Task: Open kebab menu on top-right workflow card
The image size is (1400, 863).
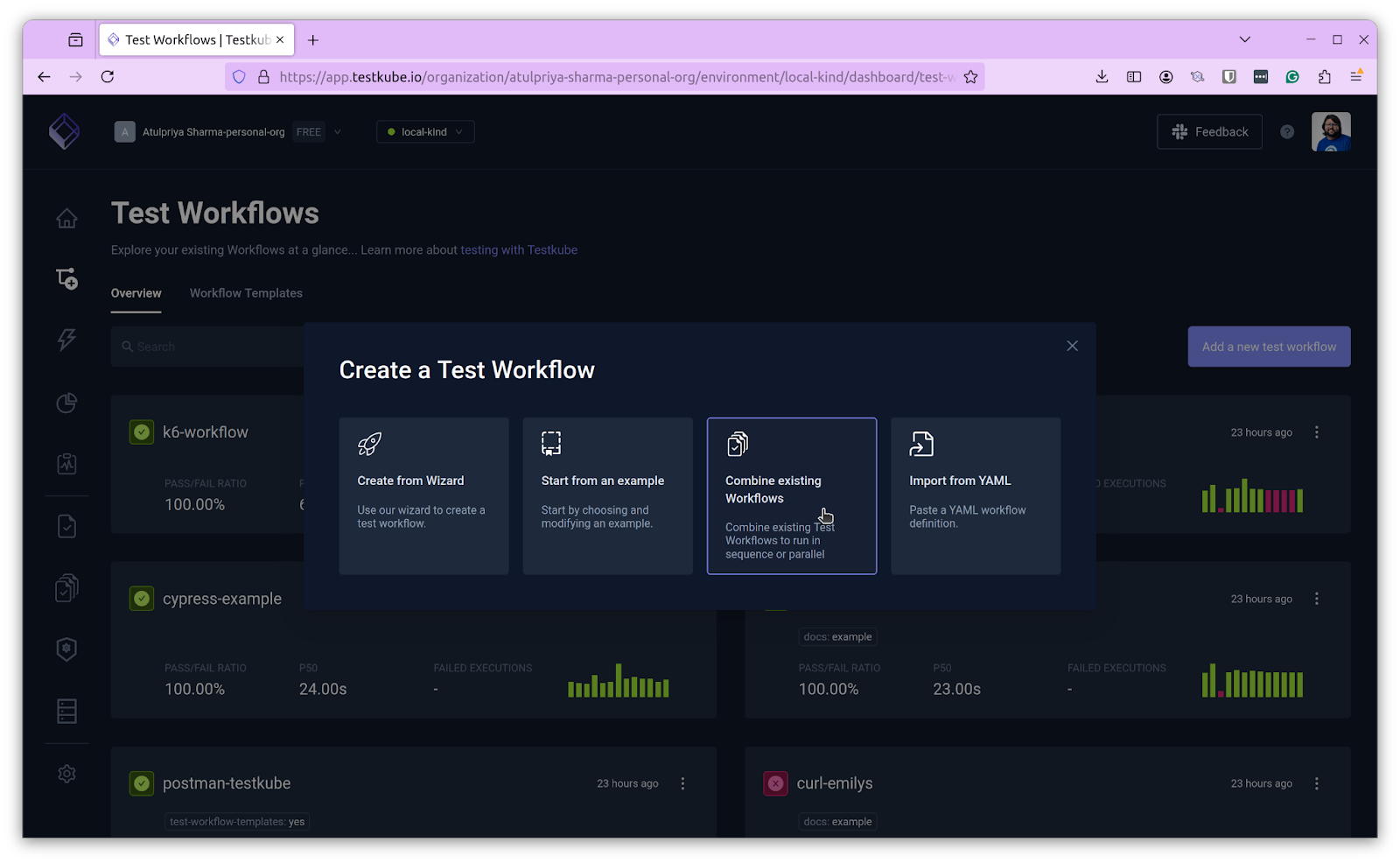Action: point(1316,432)
